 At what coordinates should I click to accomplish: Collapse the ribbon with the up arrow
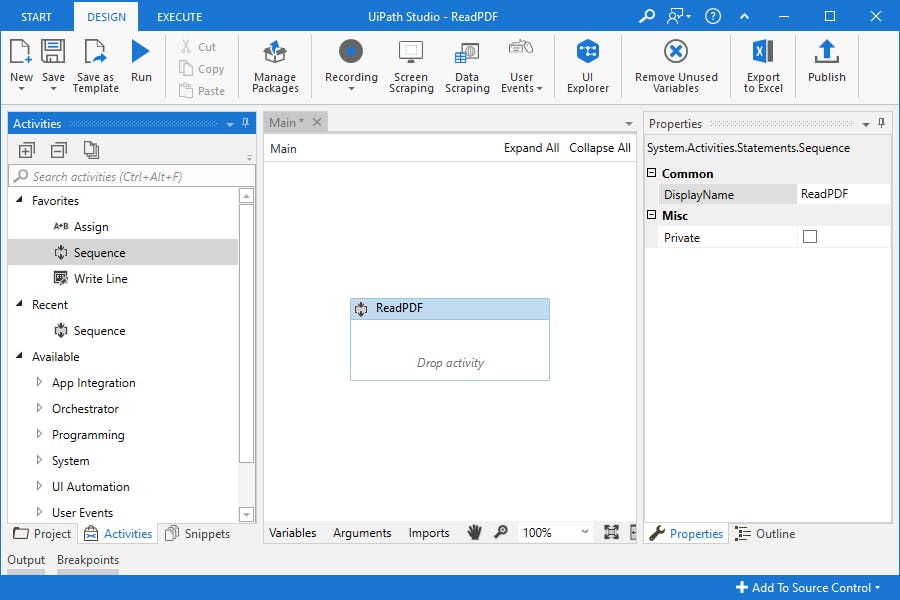[x=744, y=16]
